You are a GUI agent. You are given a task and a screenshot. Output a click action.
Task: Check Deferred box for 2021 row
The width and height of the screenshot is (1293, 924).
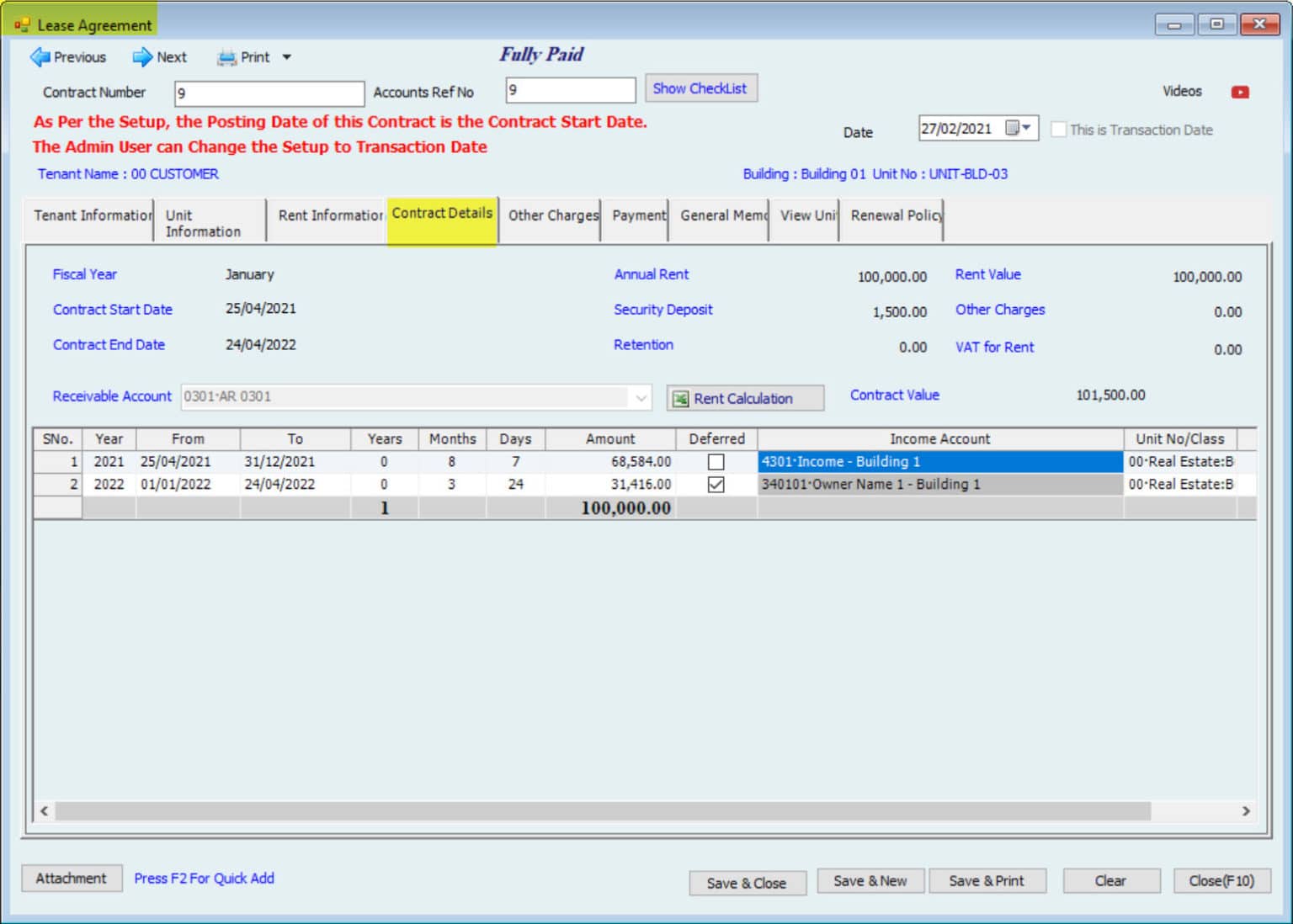tap(716, 462)
